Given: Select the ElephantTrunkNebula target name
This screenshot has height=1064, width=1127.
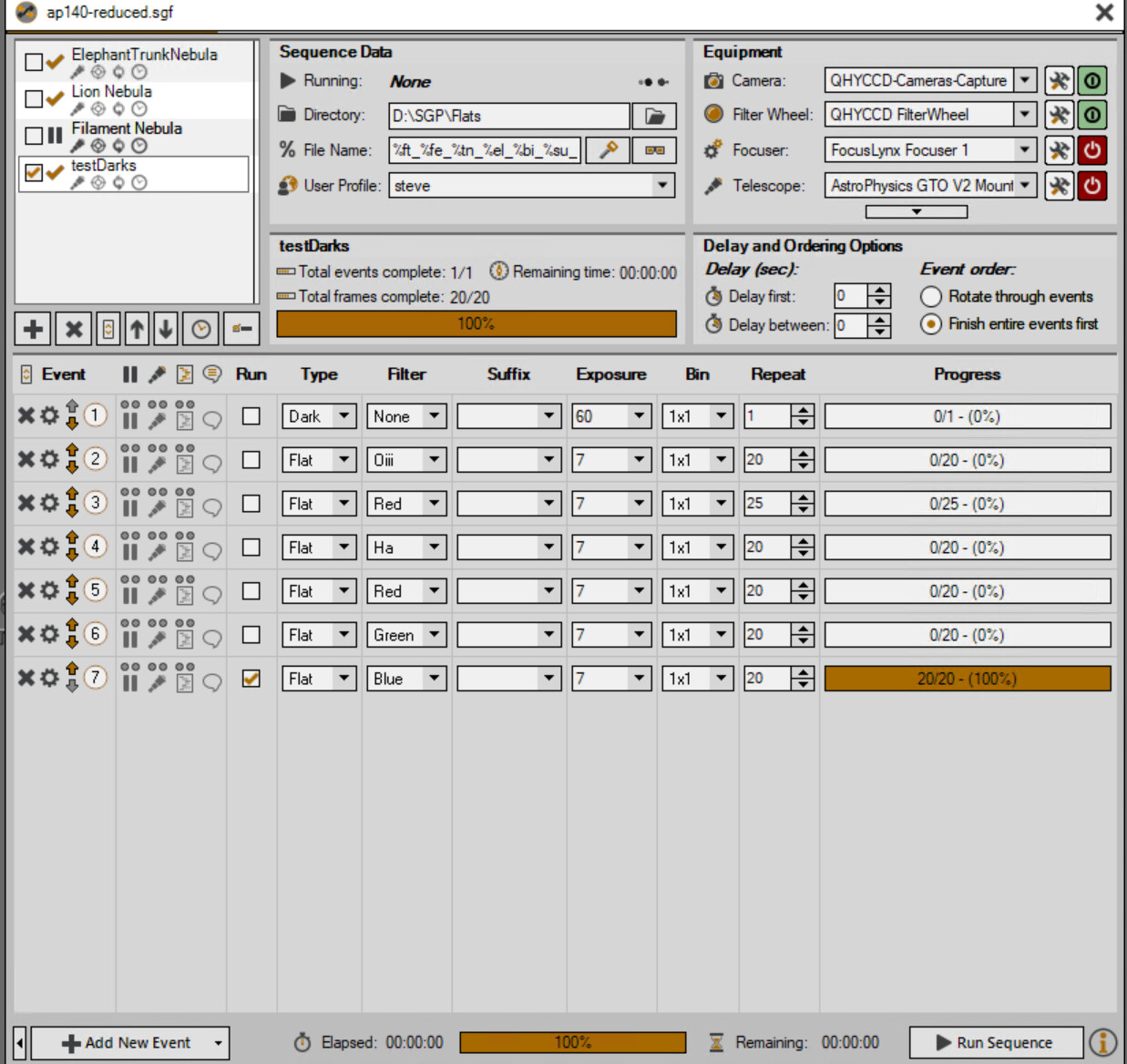Looking at the screenshot, I should pos(144,55).
